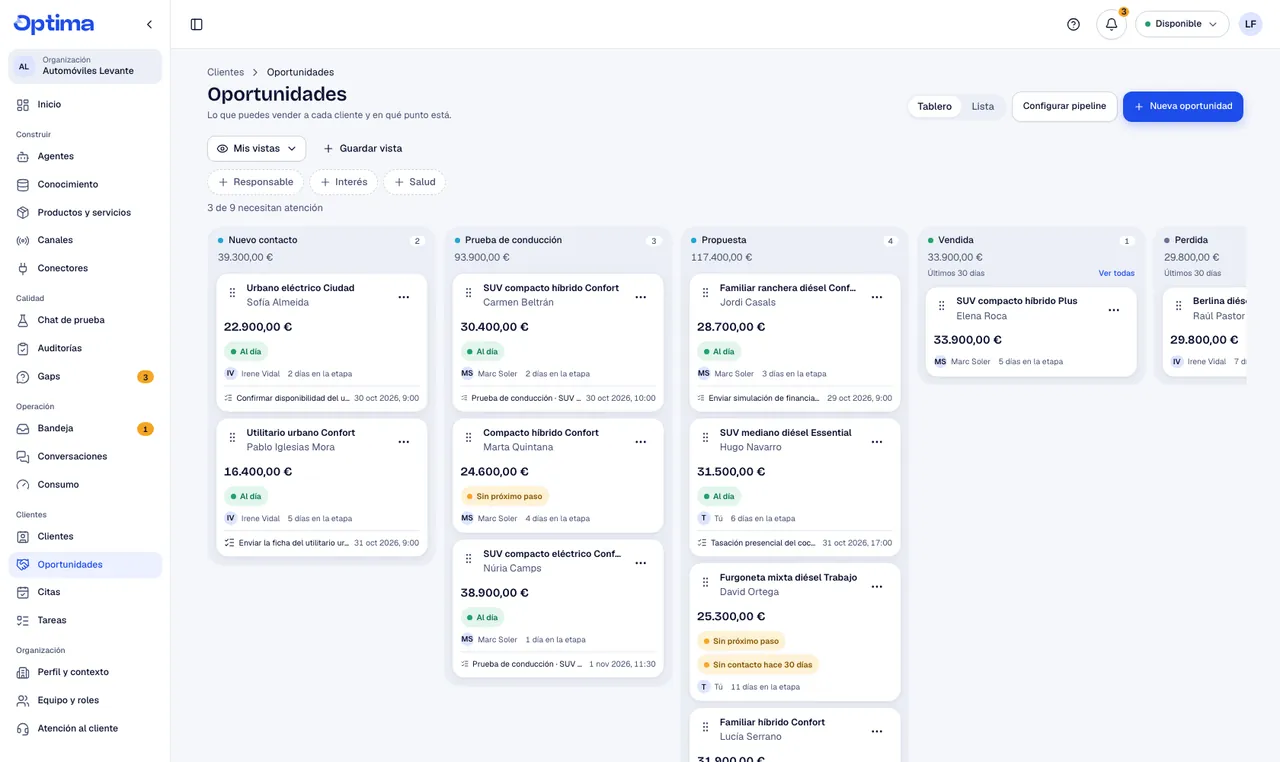Open Consumo usage page
Image resolution: width=1280 pixels, height=762 pixels.
[x=85, y=484]
